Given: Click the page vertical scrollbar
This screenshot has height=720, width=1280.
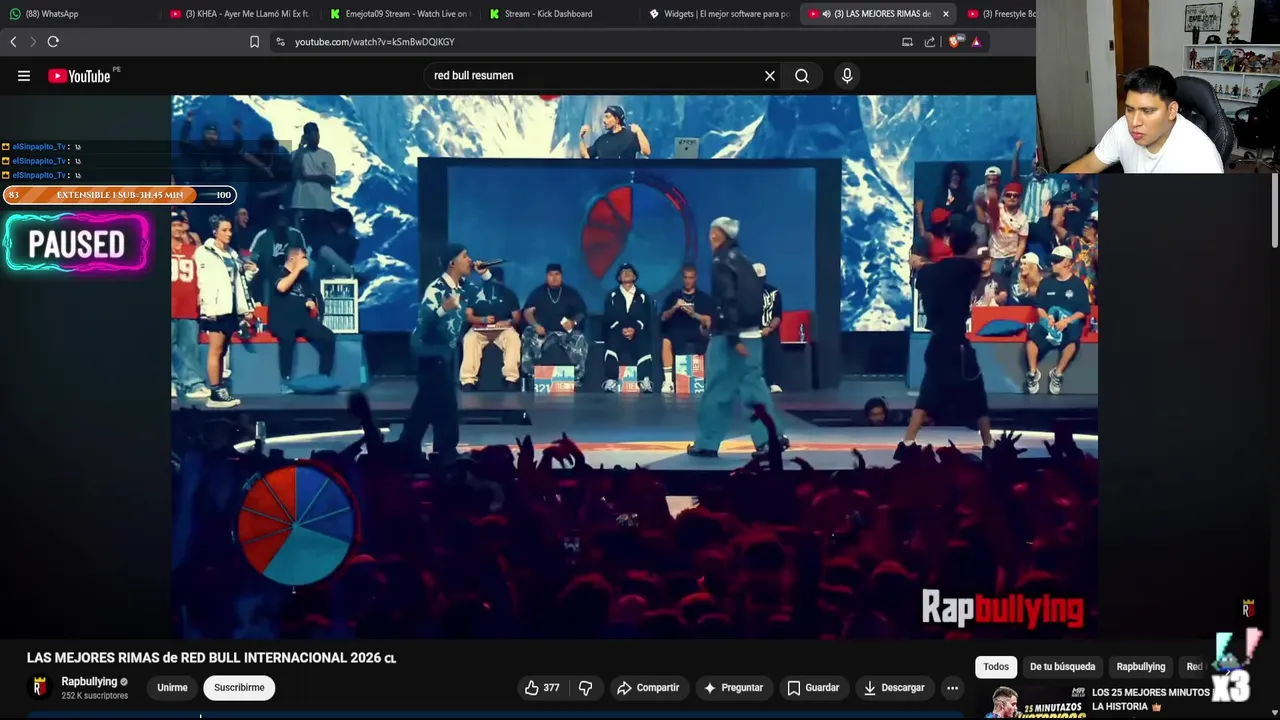Looking at the screenshot, I should pos(1274,210).
